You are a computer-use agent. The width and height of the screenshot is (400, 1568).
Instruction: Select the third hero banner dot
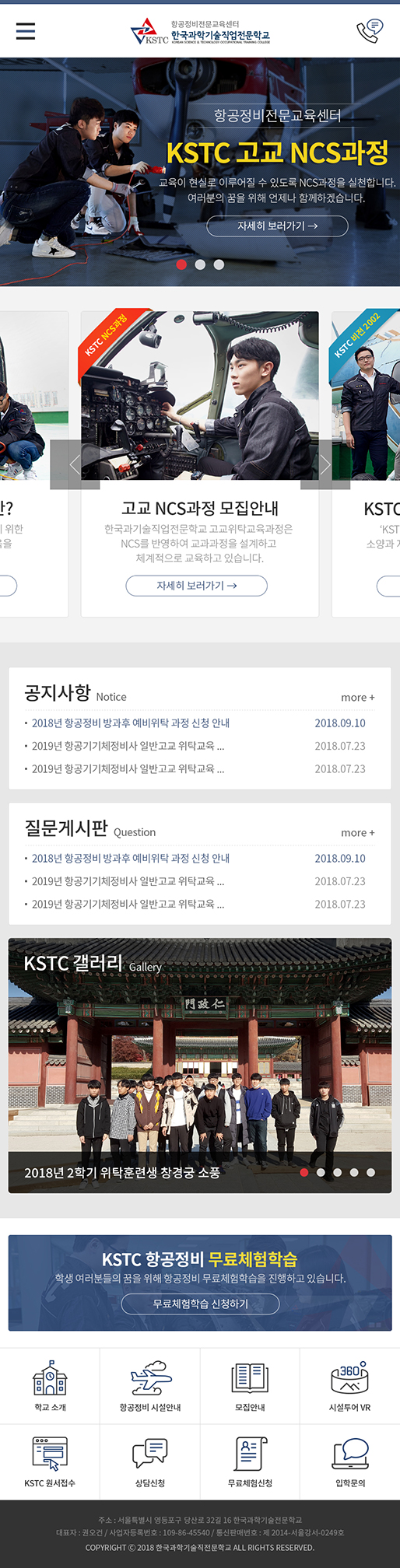(219, 264)
